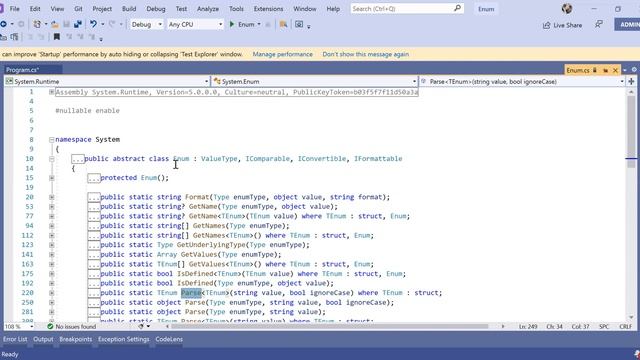640x360 pixels.
Task: Expand the Format method on line 20
Action: coord(52,197)
